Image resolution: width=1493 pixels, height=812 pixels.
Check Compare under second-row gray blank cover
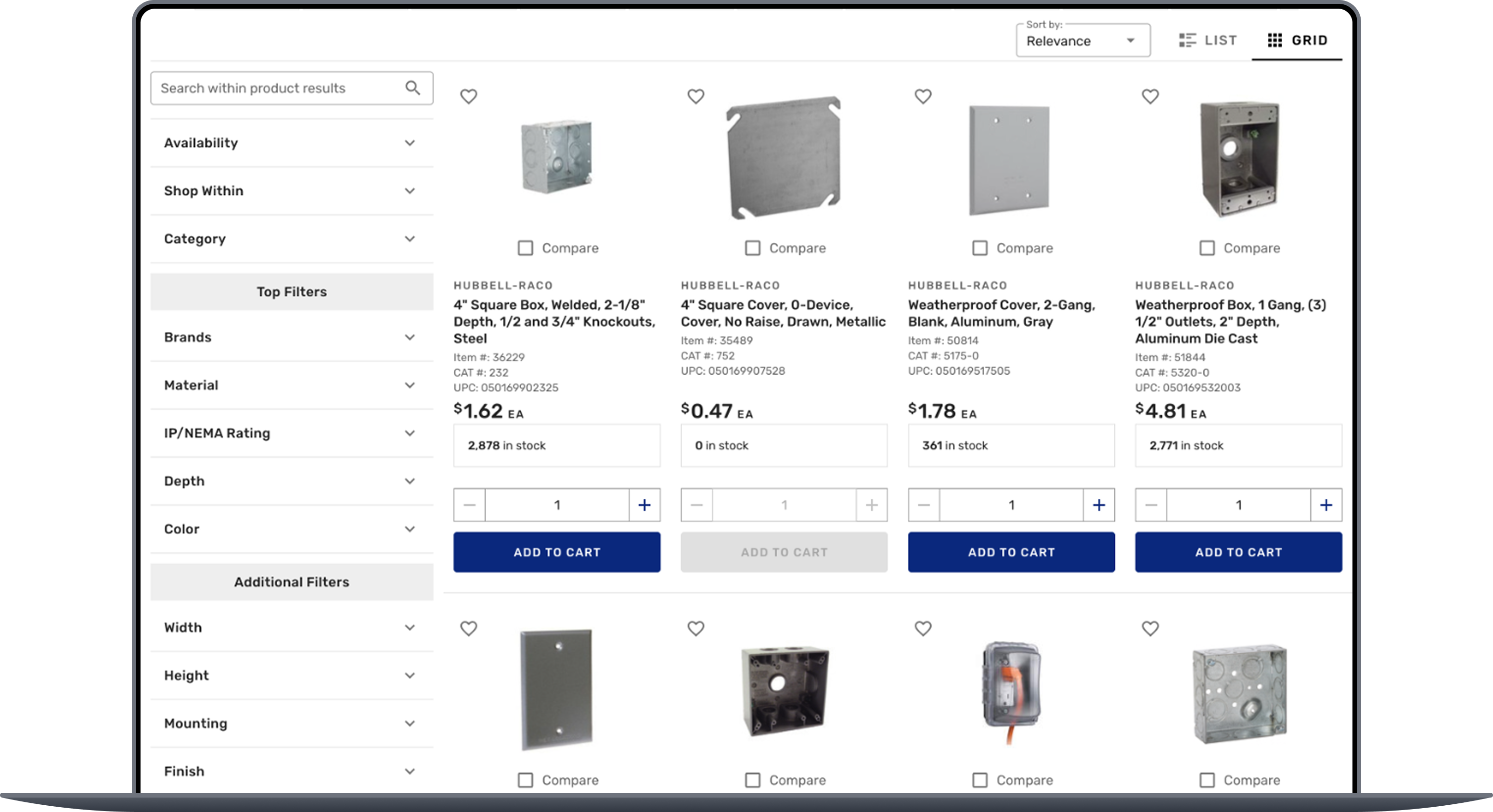click(x=525, y=780)
